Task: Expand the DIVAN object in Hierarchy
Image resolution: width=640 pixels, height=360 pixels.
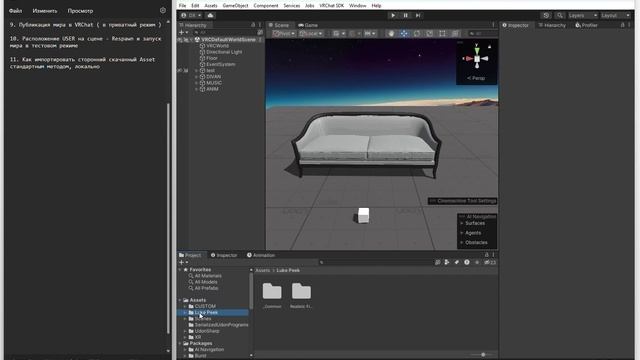Action: (197, 77)
